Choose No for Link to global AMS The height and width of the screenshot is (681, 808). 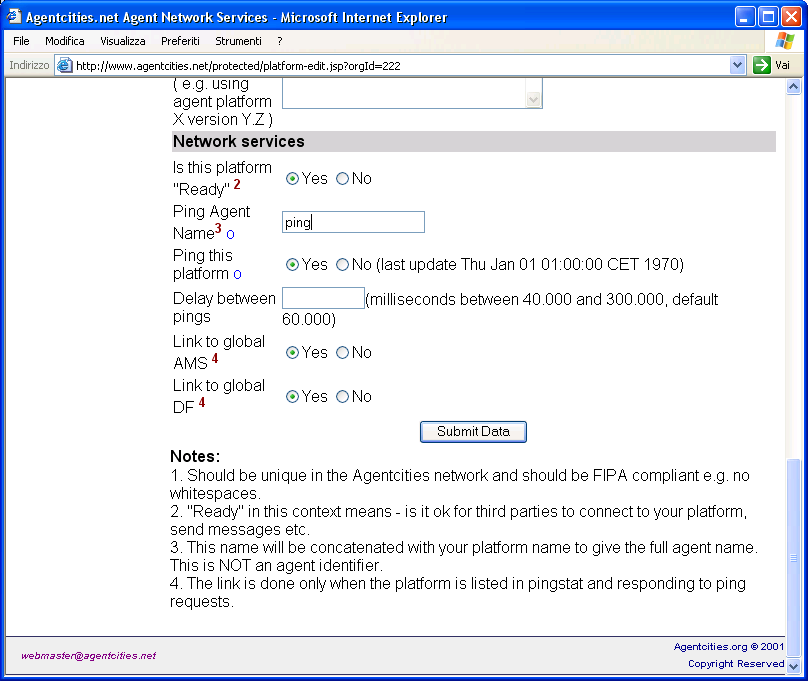(x=343, y=353)
